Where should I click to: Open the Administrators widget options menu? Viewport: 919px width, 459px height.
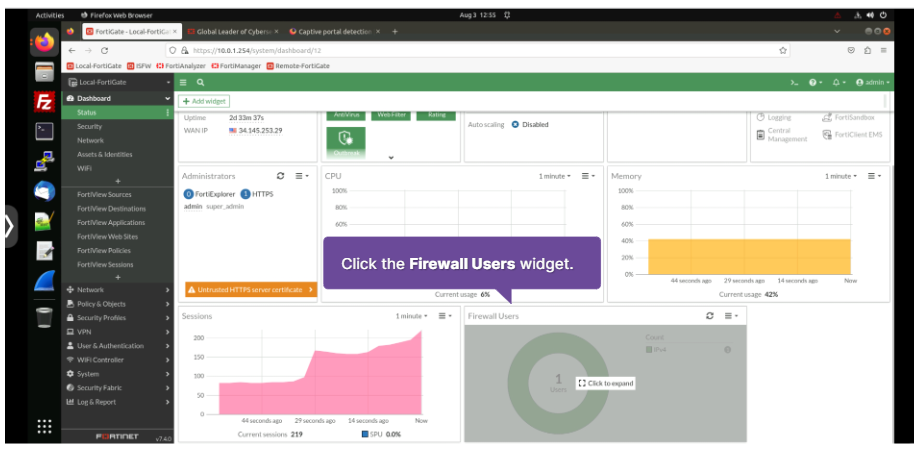coord(302,176)
